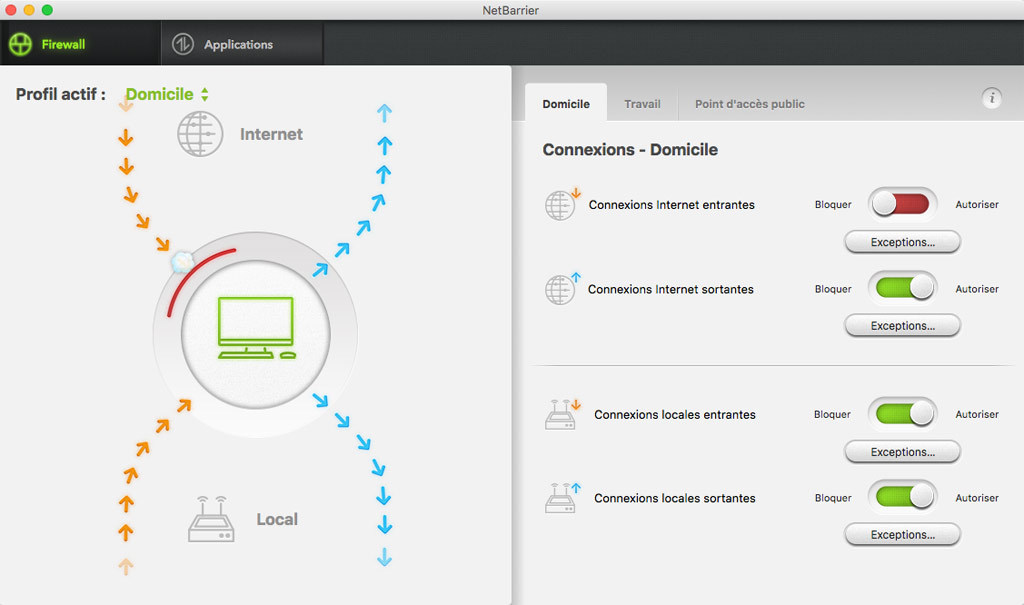The width and height of the screenshot is (1024, 605).
Task: Open Exceptions for outgoing local connections
Action: [x=903, y=534]
